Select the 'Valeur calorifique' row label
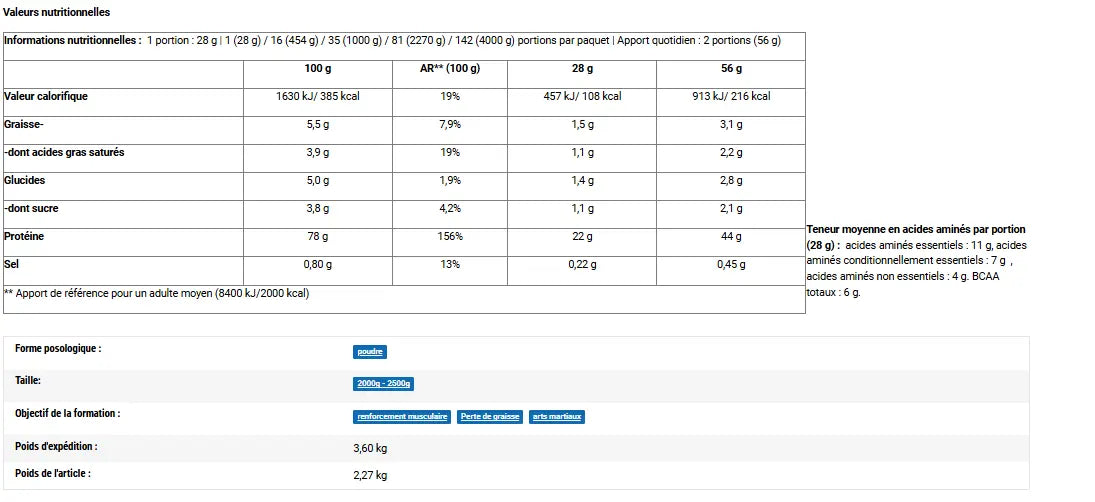The height and width of the screenshot is (502, 1095). (46, 96)
